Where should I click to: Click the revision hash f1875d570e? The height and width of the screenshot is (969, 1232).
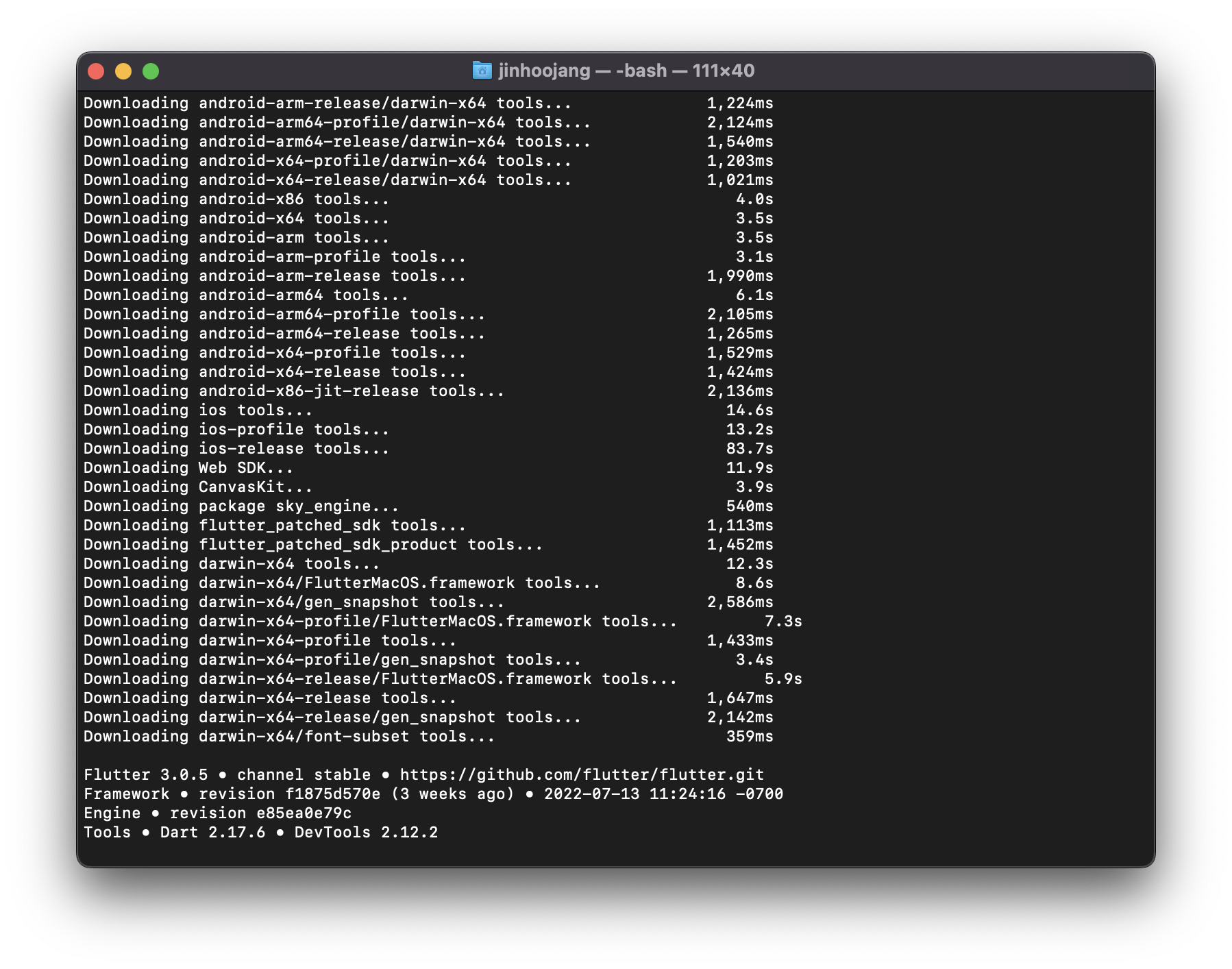[x=332, y=794]
